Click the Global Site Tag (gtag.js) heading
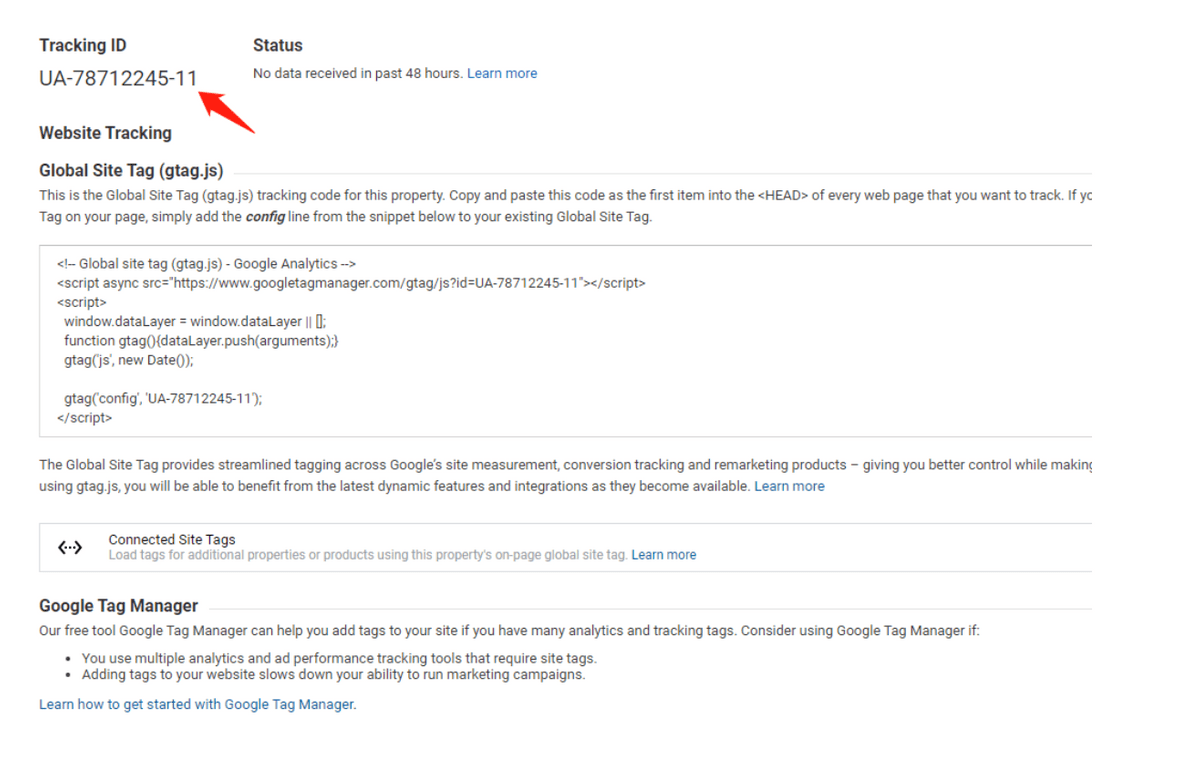 (131, 170)
